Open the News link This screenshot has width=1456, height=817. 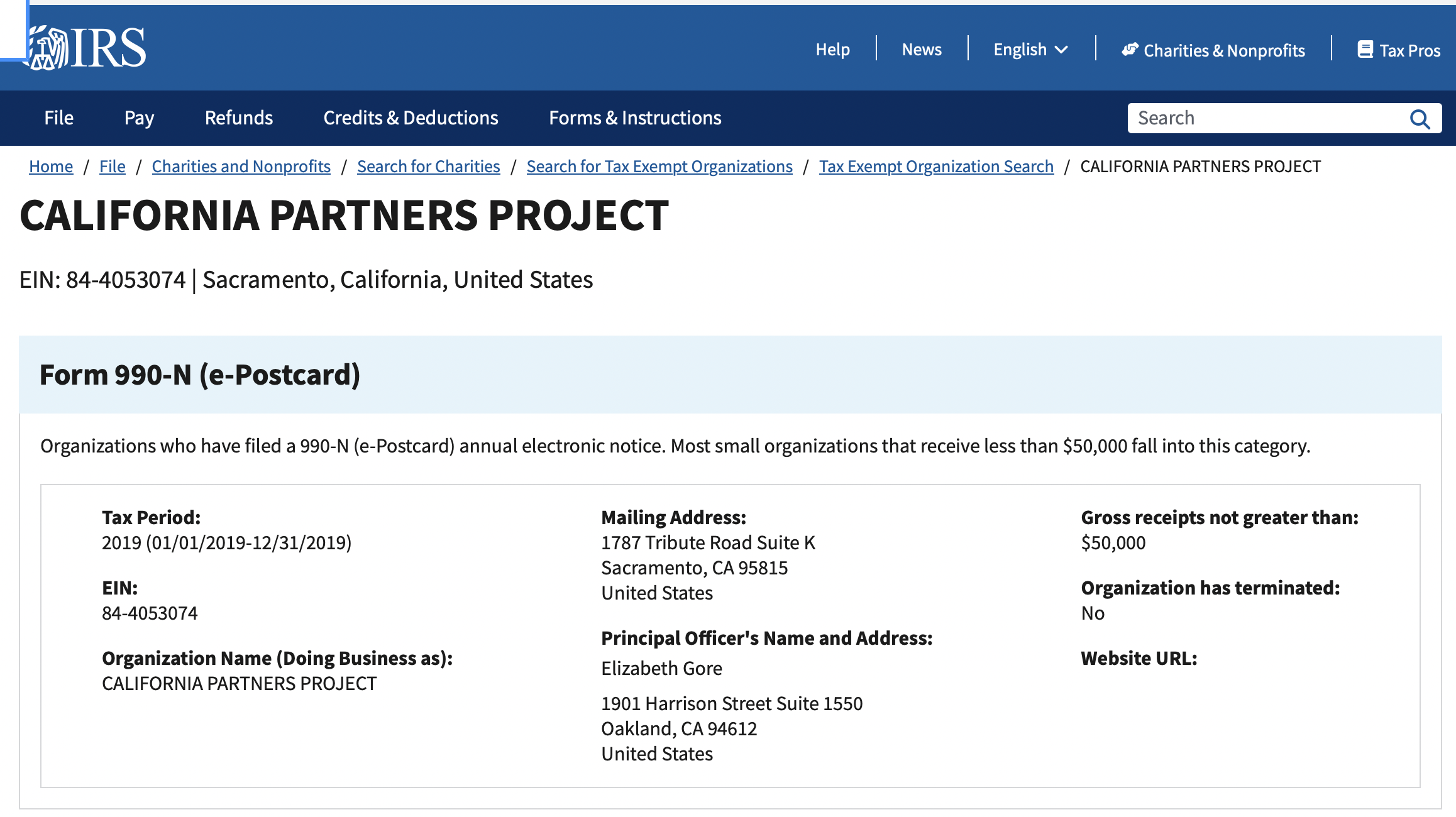click(x=922, y=49)
